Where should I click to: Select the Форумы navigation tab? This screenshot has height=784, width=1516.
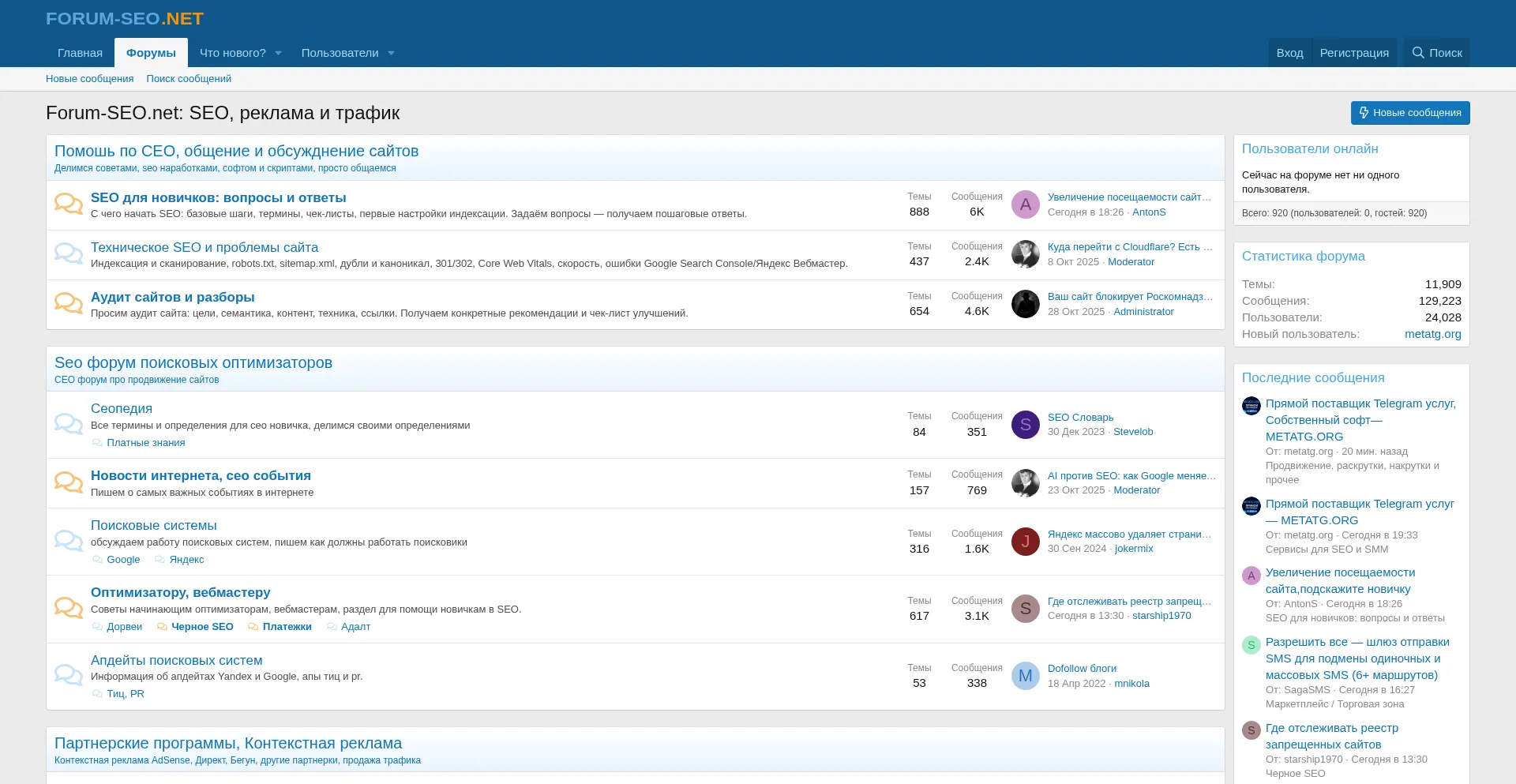(151, 53)
